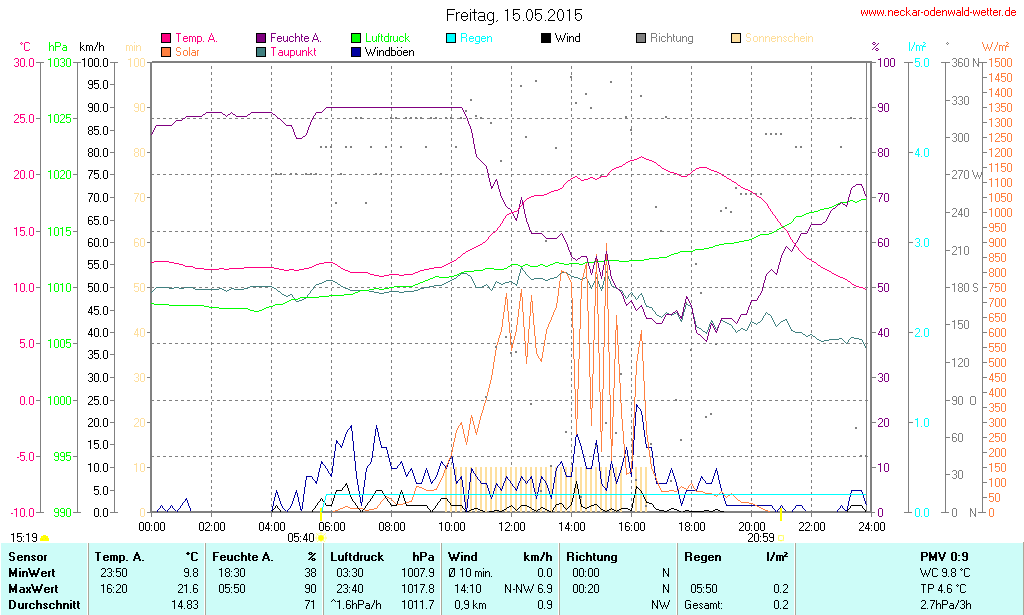
Task: Click the pink Temp. A. legend swatch
Action: (166, 38)
